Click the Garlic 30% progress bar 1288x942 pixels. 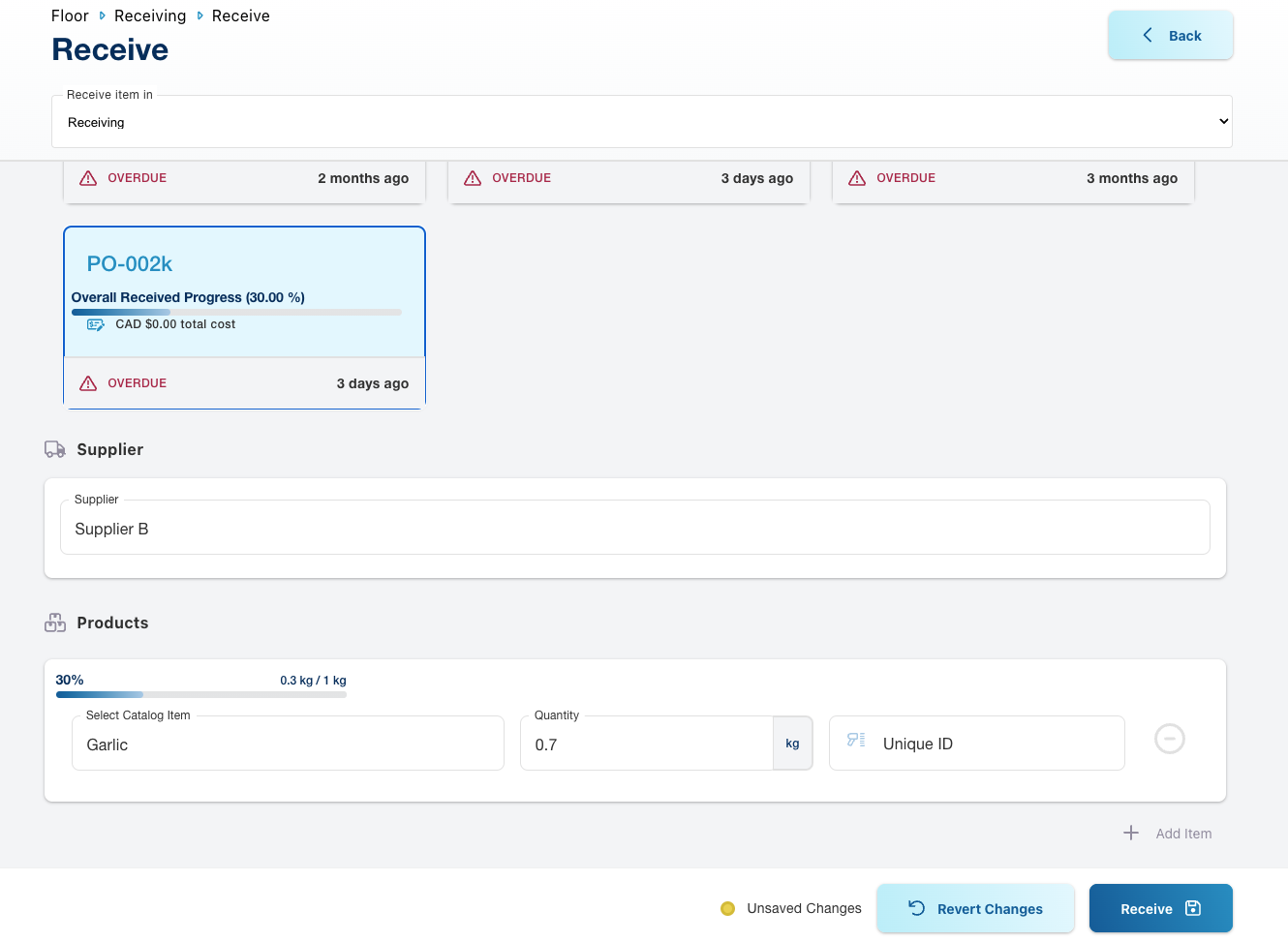(200, 694)
